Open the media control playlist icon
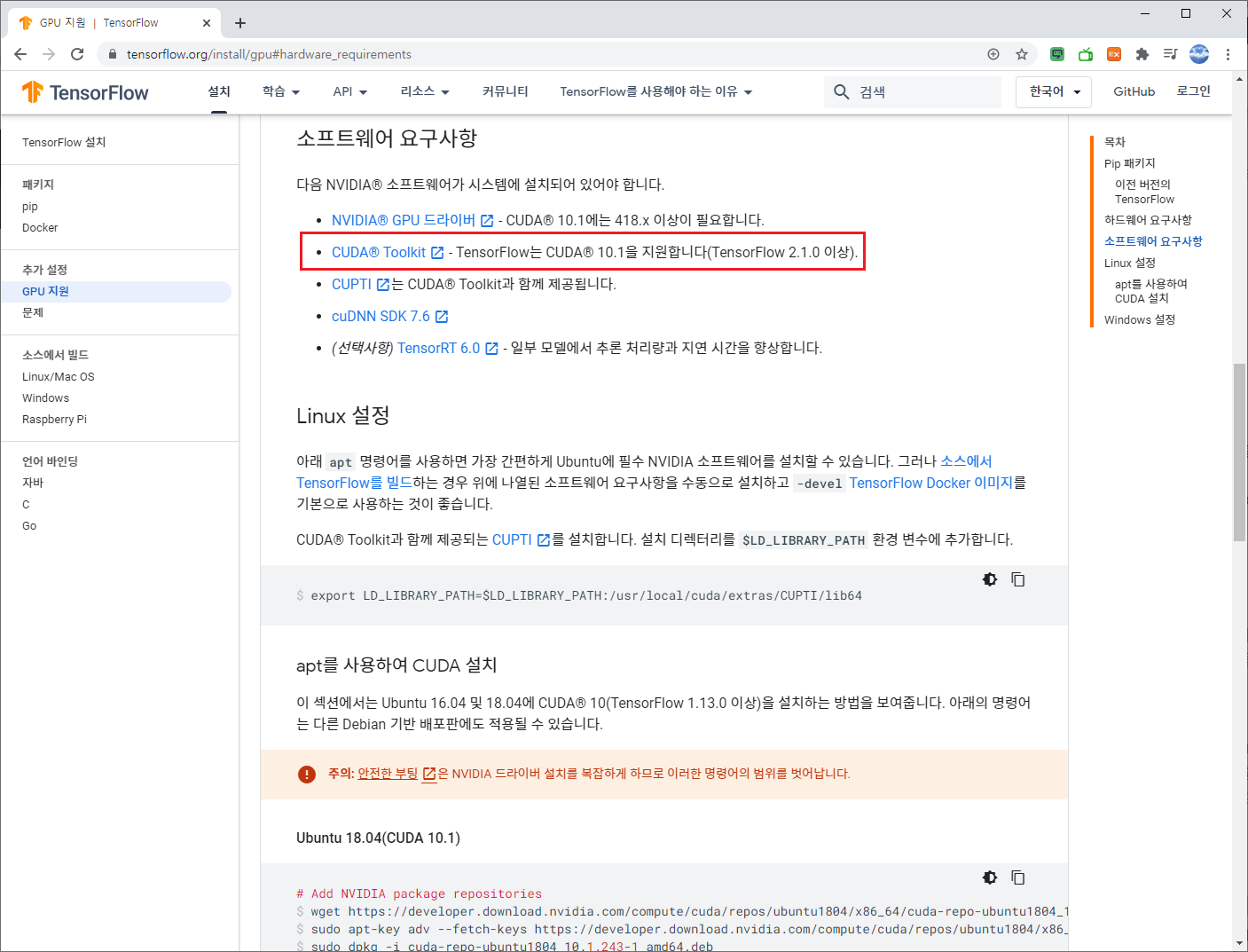The width and height of the screenshot is (1248, 952). pyautogui.click(x=1171, y=54)
